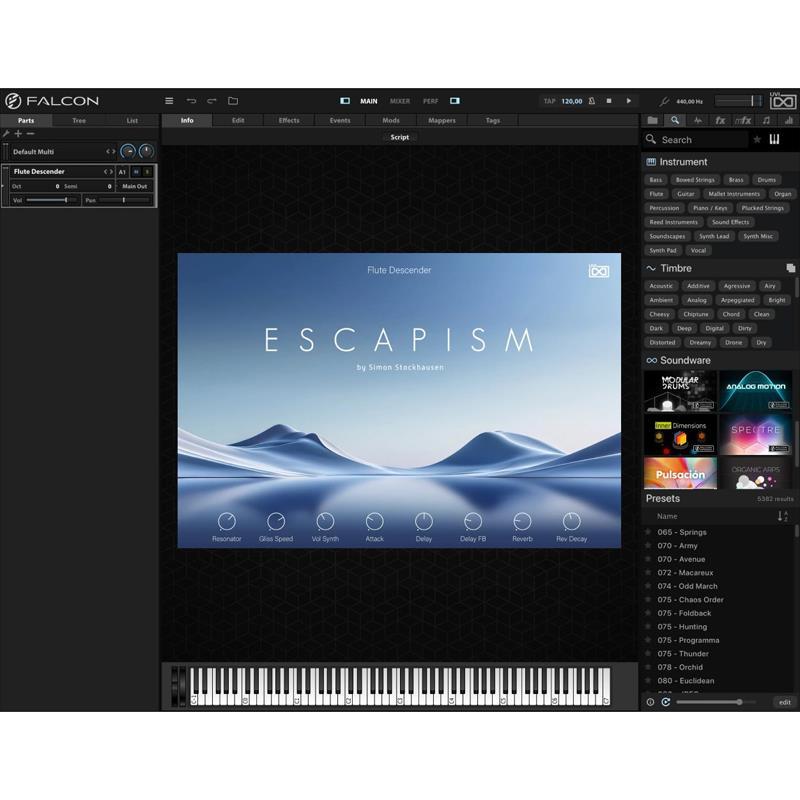The image size is (800, 800).
Task: Click the edit button below presets
Action: 785,702
